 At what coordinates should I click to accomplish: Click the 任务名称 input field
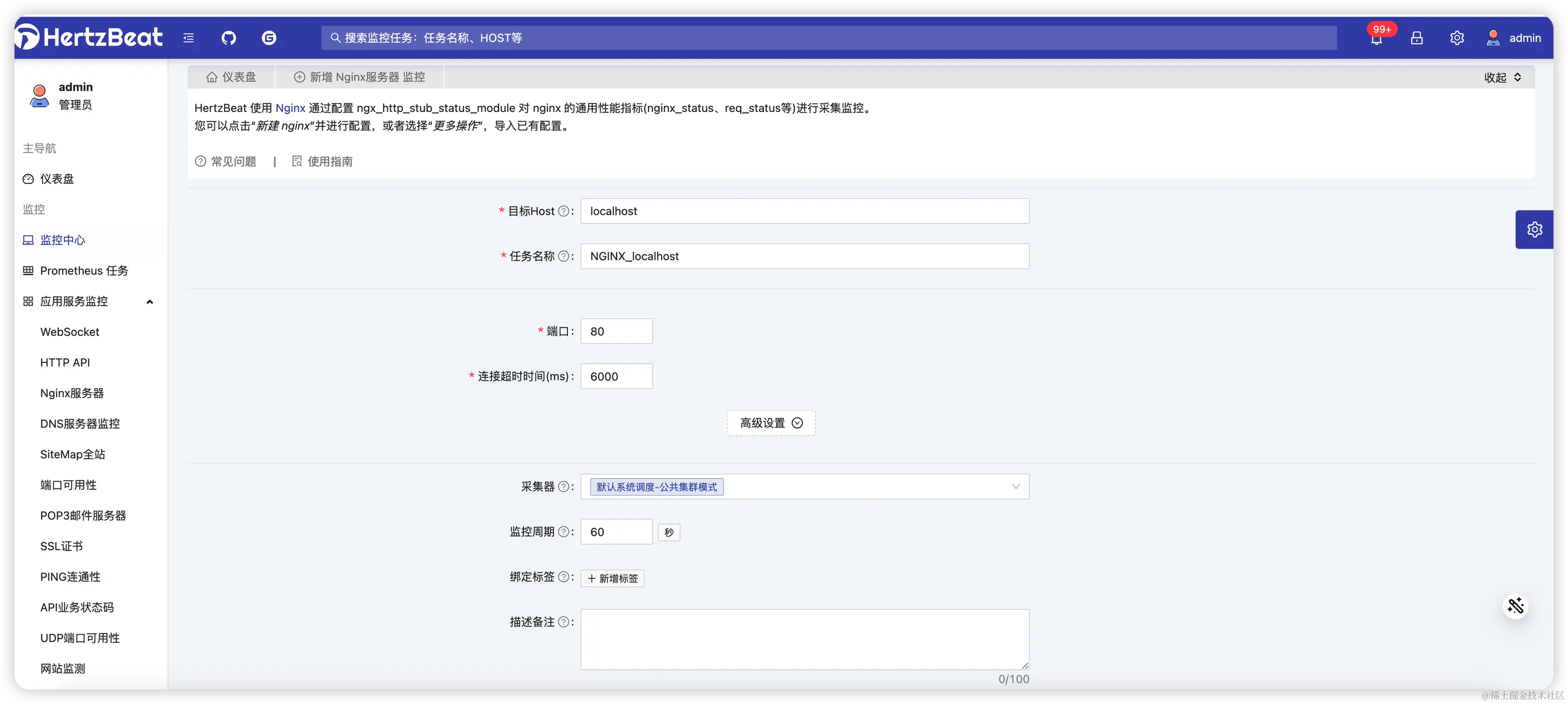(805, 256)
